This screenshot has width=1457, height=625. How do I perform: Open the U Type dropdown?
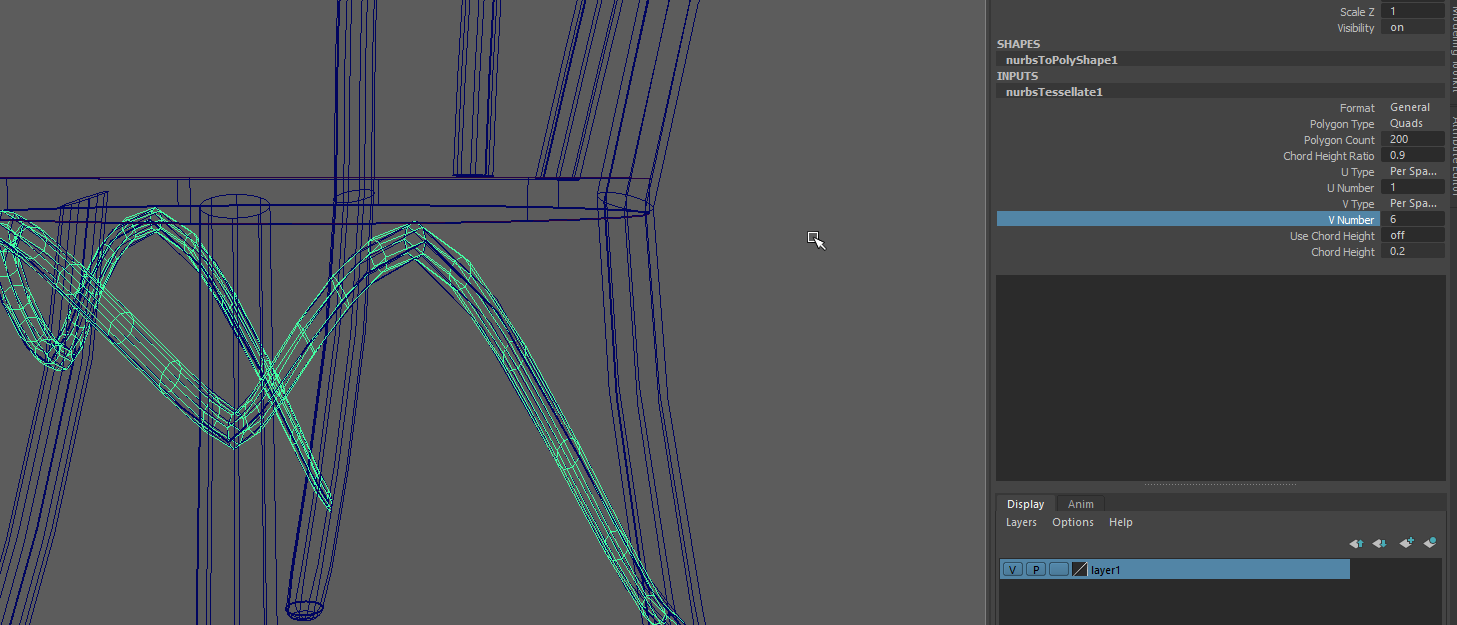click(x=1411, y=171)
